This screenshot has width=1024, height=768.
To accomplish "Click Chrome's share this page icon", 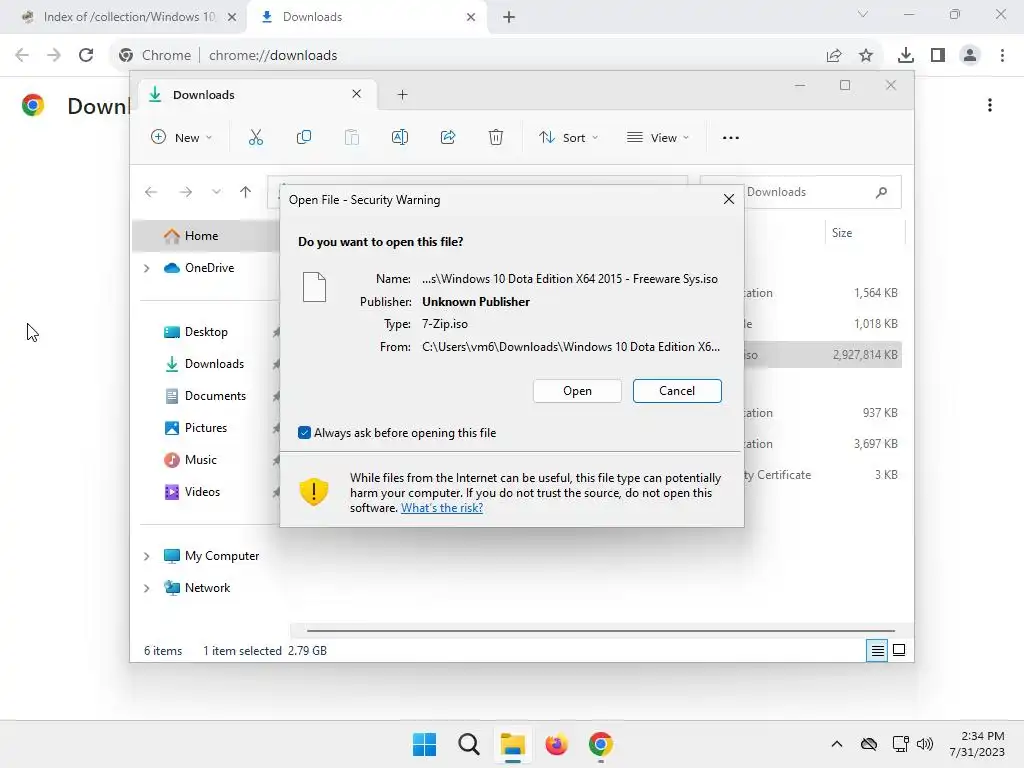I will pyautogui.click(x=834, y=56).
